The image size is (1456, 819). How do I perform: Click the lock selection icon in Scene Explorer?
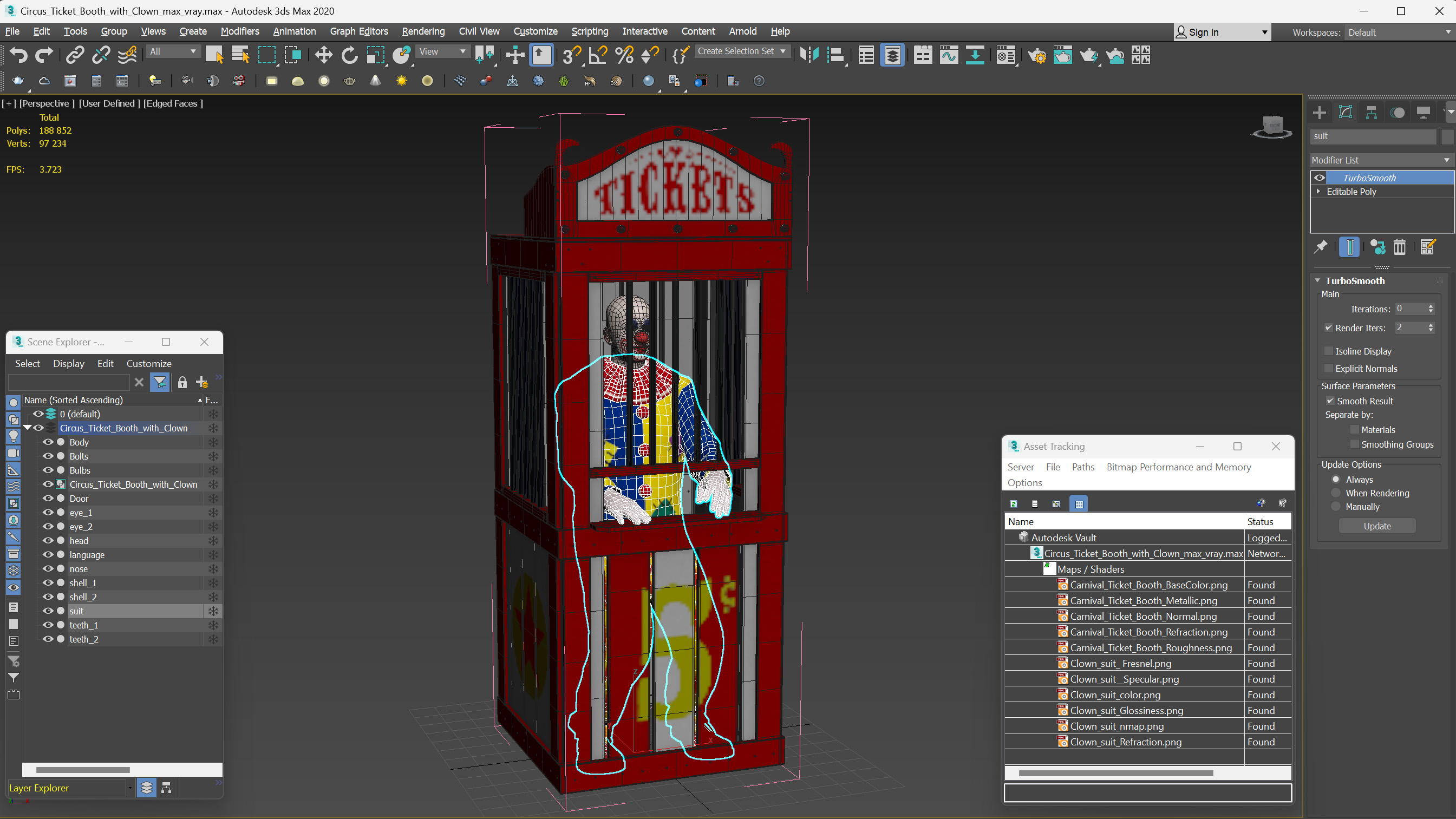click(182, 383)
